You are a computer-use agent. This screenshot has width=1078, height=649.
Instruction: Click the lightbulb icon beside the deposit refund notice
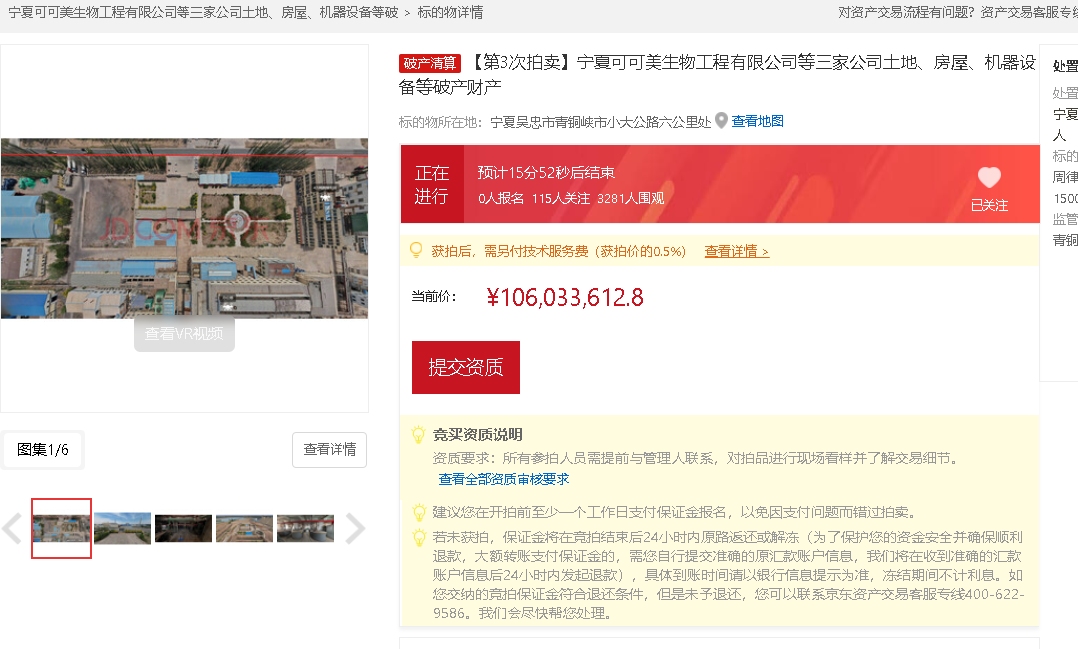coord(419,537)
